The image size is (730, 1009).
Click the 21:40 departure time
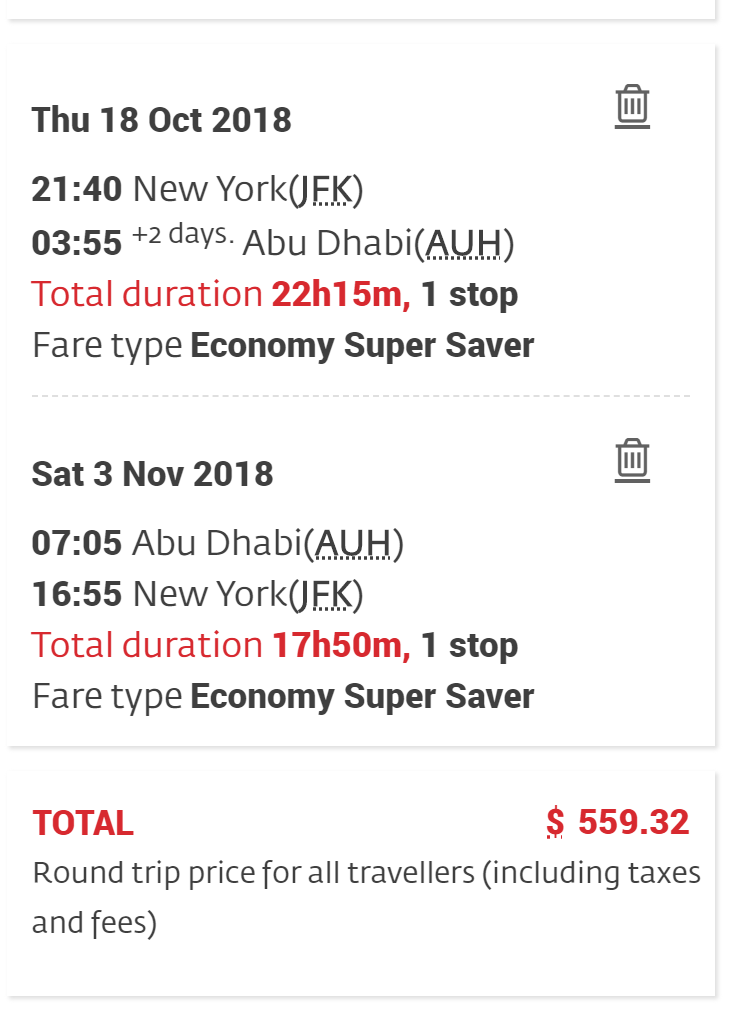[x=77, y=189]
